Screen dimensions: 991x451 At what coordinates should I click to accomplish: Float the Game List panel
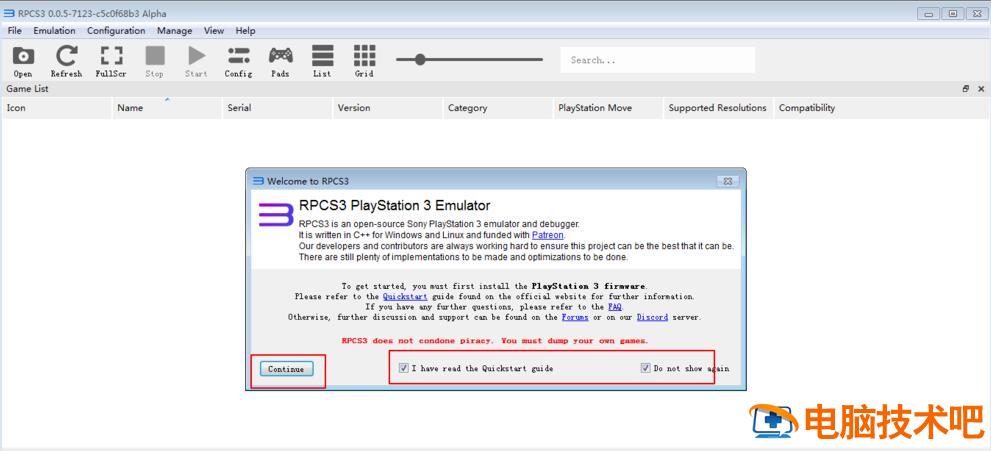click(966, 89)
